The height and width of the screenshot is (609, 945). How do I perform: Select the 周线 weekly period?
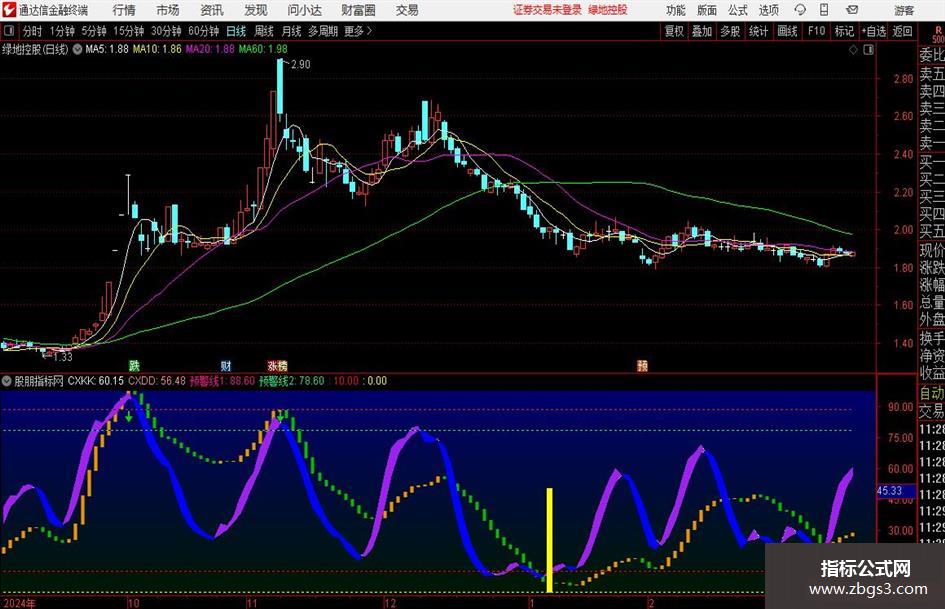[x=264, y=31]
